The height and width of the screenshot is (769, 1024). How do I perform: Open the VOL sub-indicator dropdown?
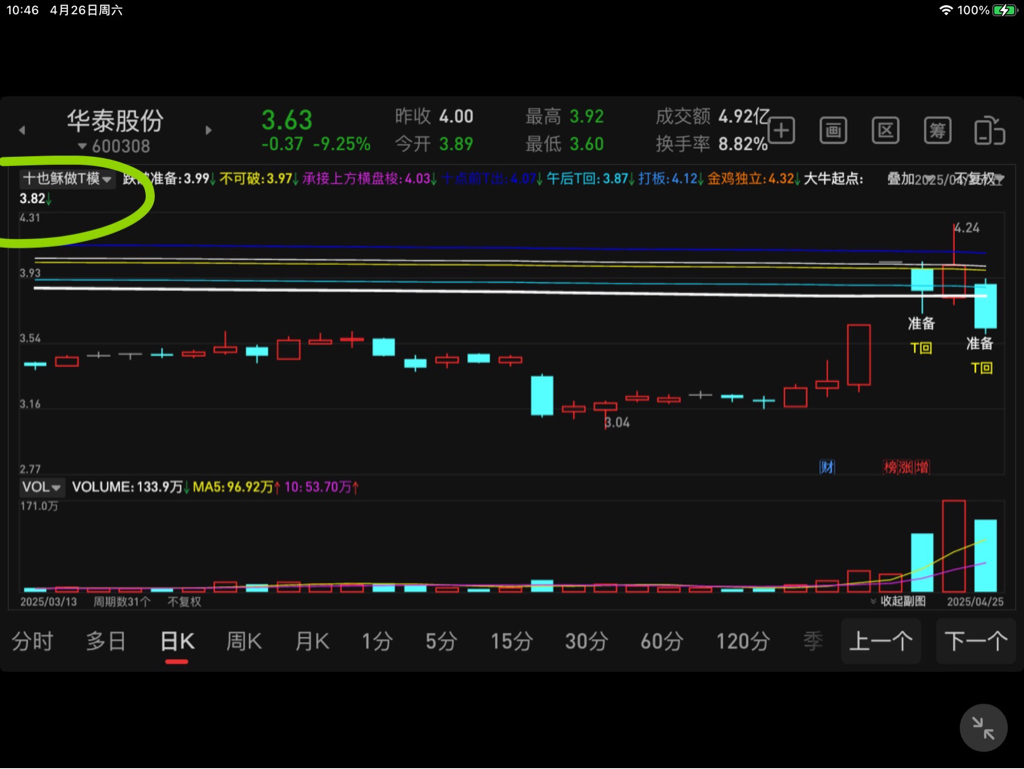pos(41,487)
